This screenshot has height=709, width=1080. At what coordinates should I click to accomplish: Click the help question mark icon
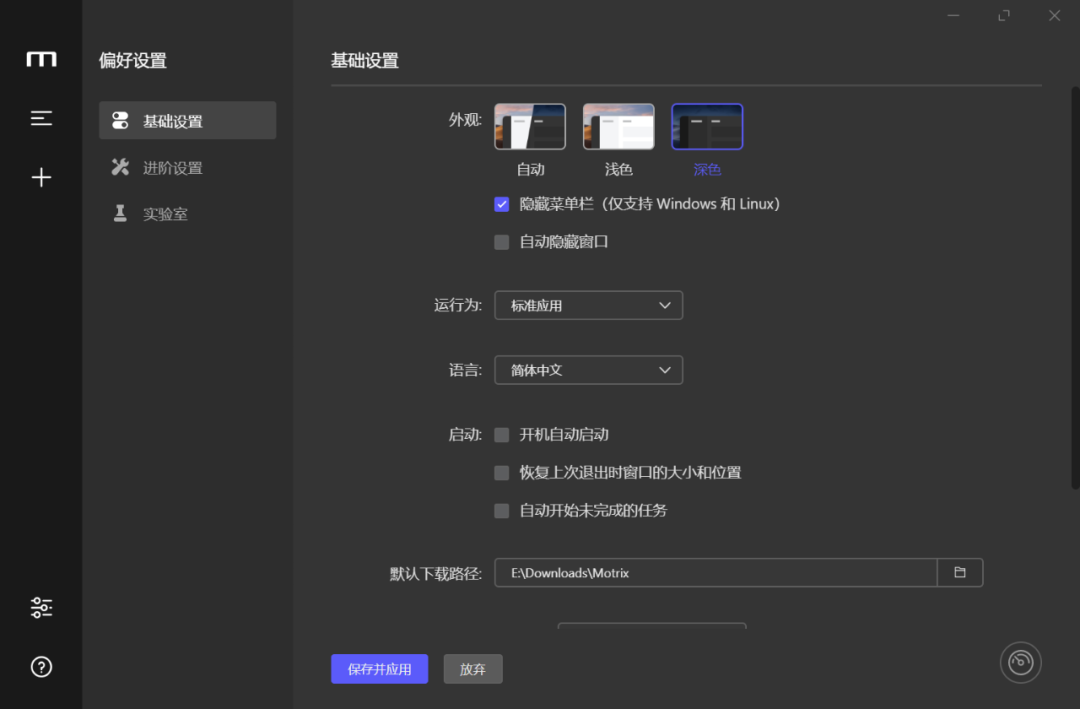pos(41,667)
